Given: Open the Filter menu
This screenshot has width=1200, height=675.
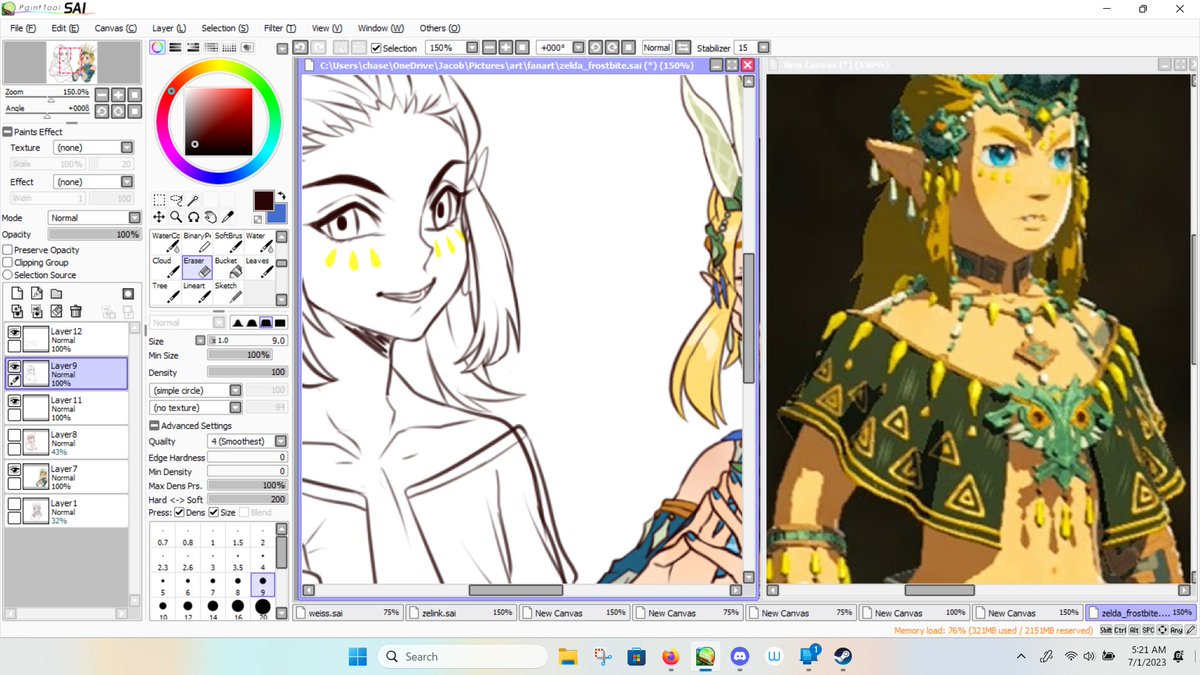Looking at the screenshot, I should tap(278, 28).
